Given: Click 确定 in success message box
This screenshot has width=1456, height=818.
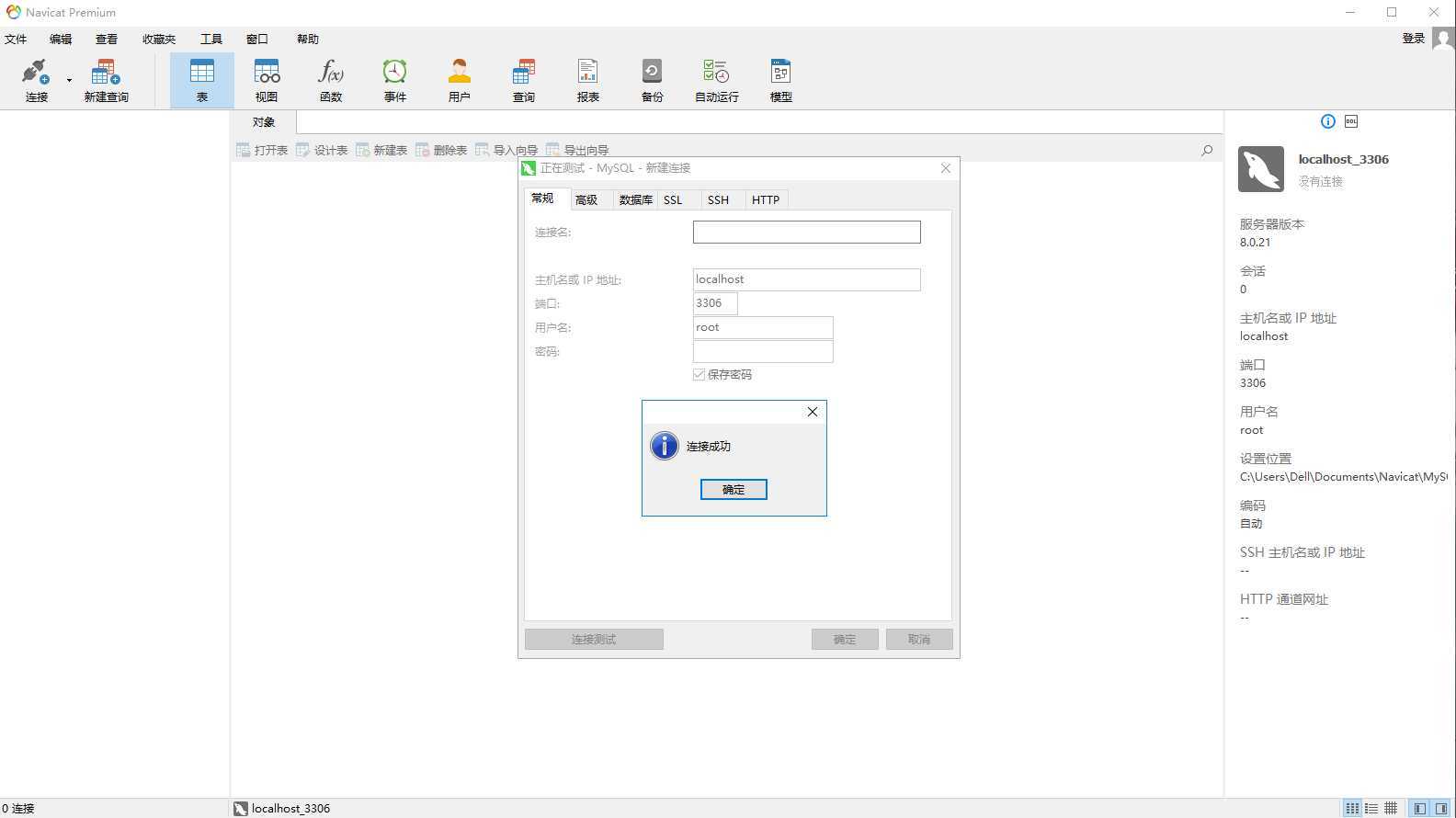Looking at the screenshot, I should point(734,490).
